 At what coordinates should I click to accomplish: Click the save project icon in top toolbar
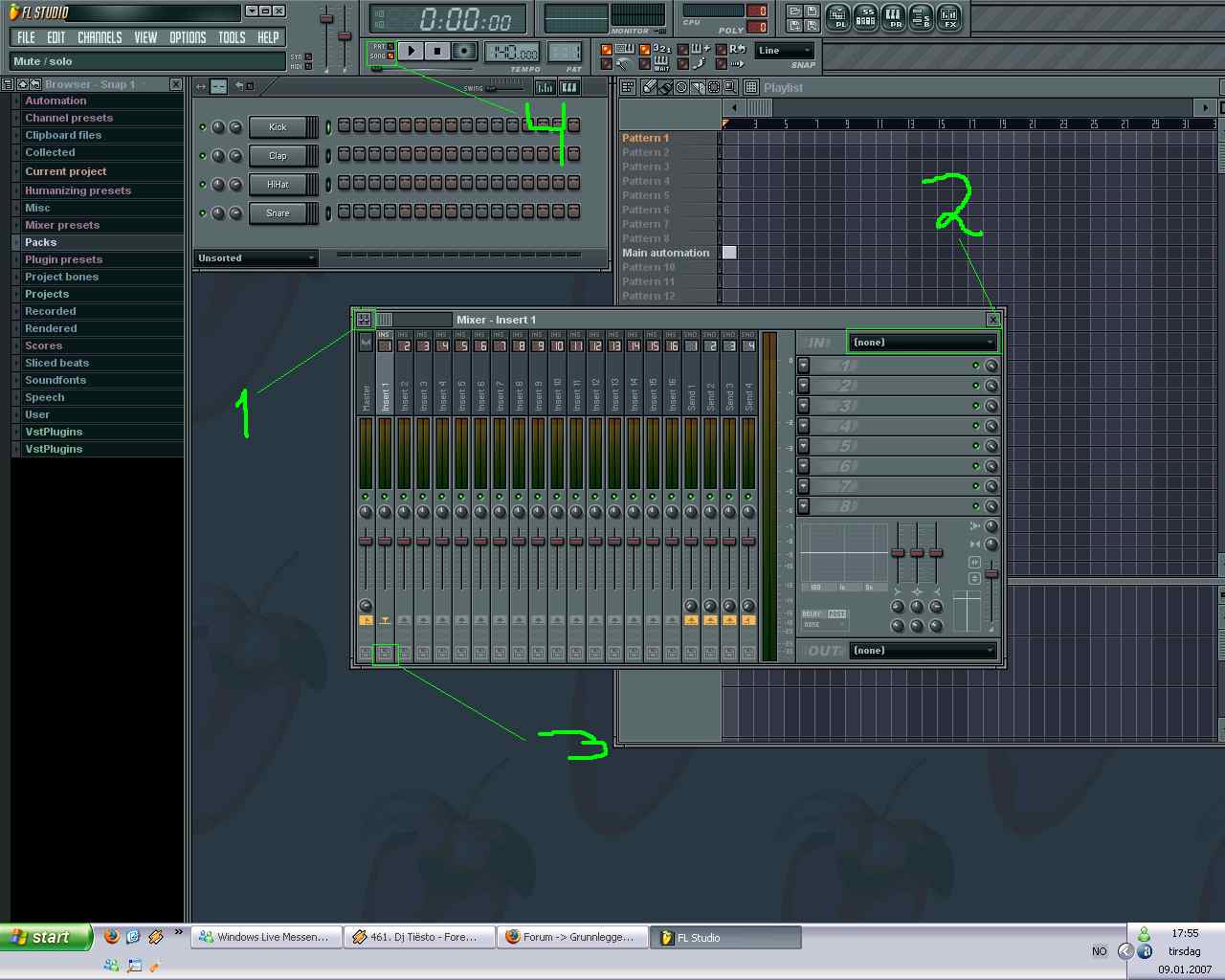[812, 11]
